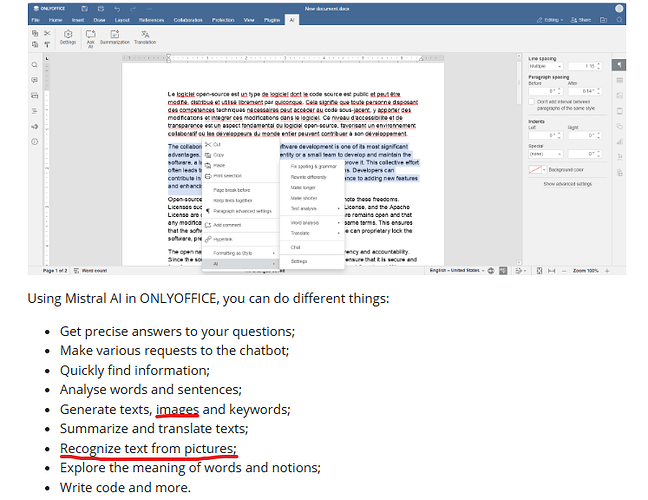Select Make longer menu item
Screen dimensions: 648x500
pyautogui.click(x=312, y=188)
